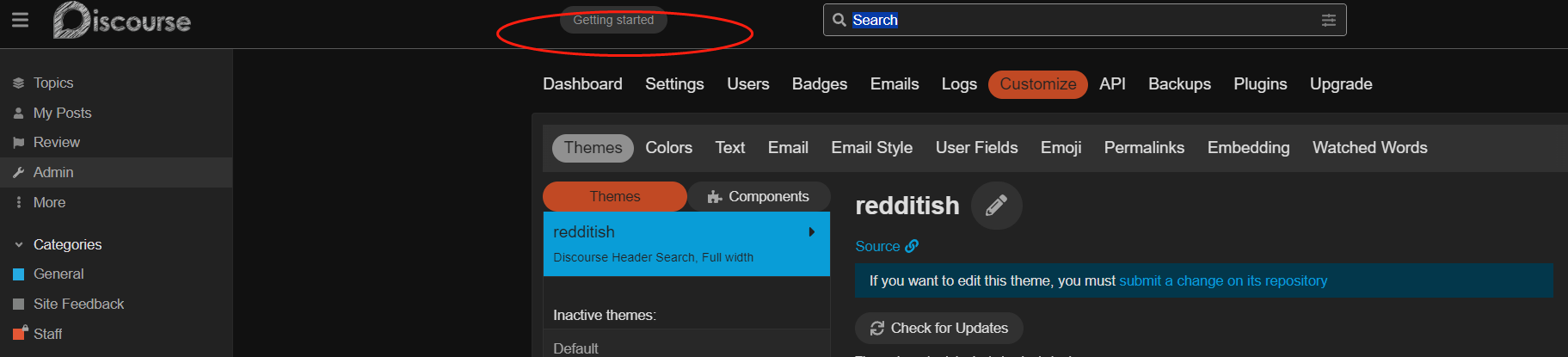Open the hamburger sidebar menu

[x=20, y=20]
